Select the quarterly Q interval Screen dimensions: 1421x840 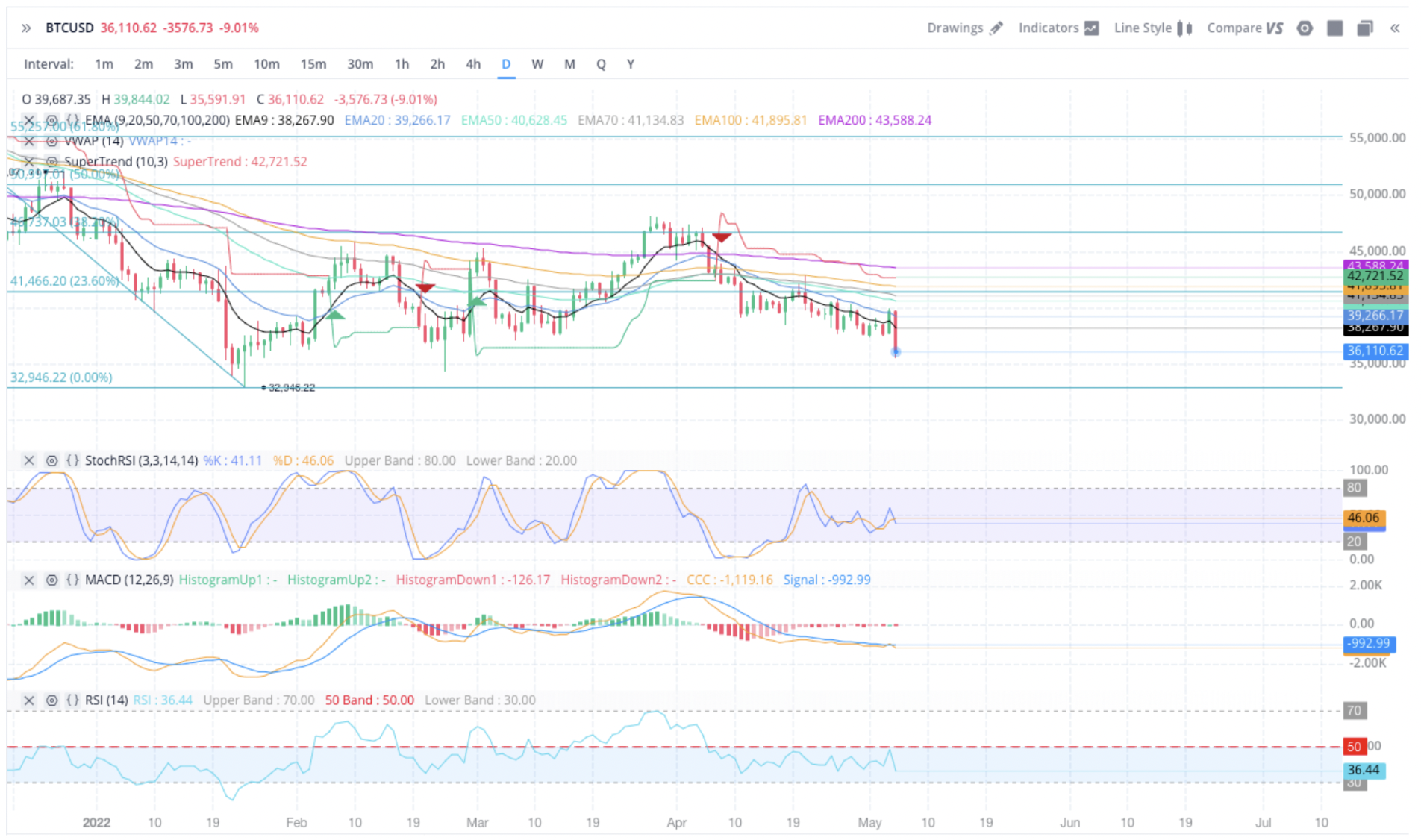(x=601, y=64)
